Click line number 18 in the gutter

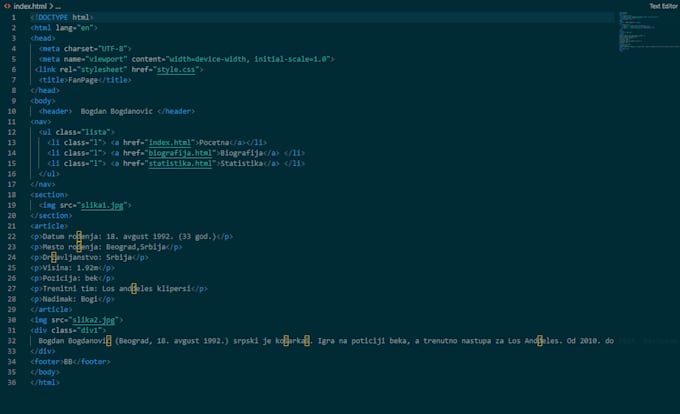click(12, 195)
